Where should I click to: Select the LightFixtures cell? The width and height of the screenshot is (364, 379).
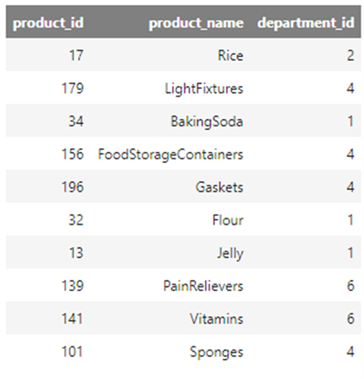tap(204, 89)
